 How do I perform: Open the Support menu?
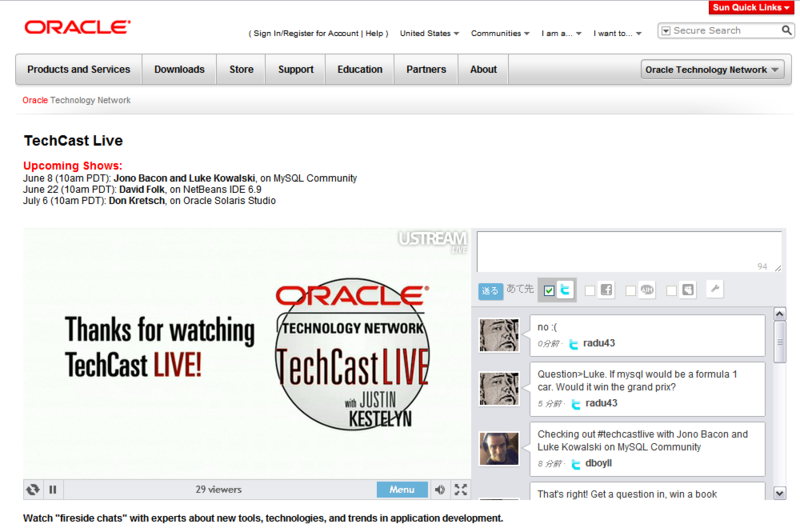[x=295, y=69]
